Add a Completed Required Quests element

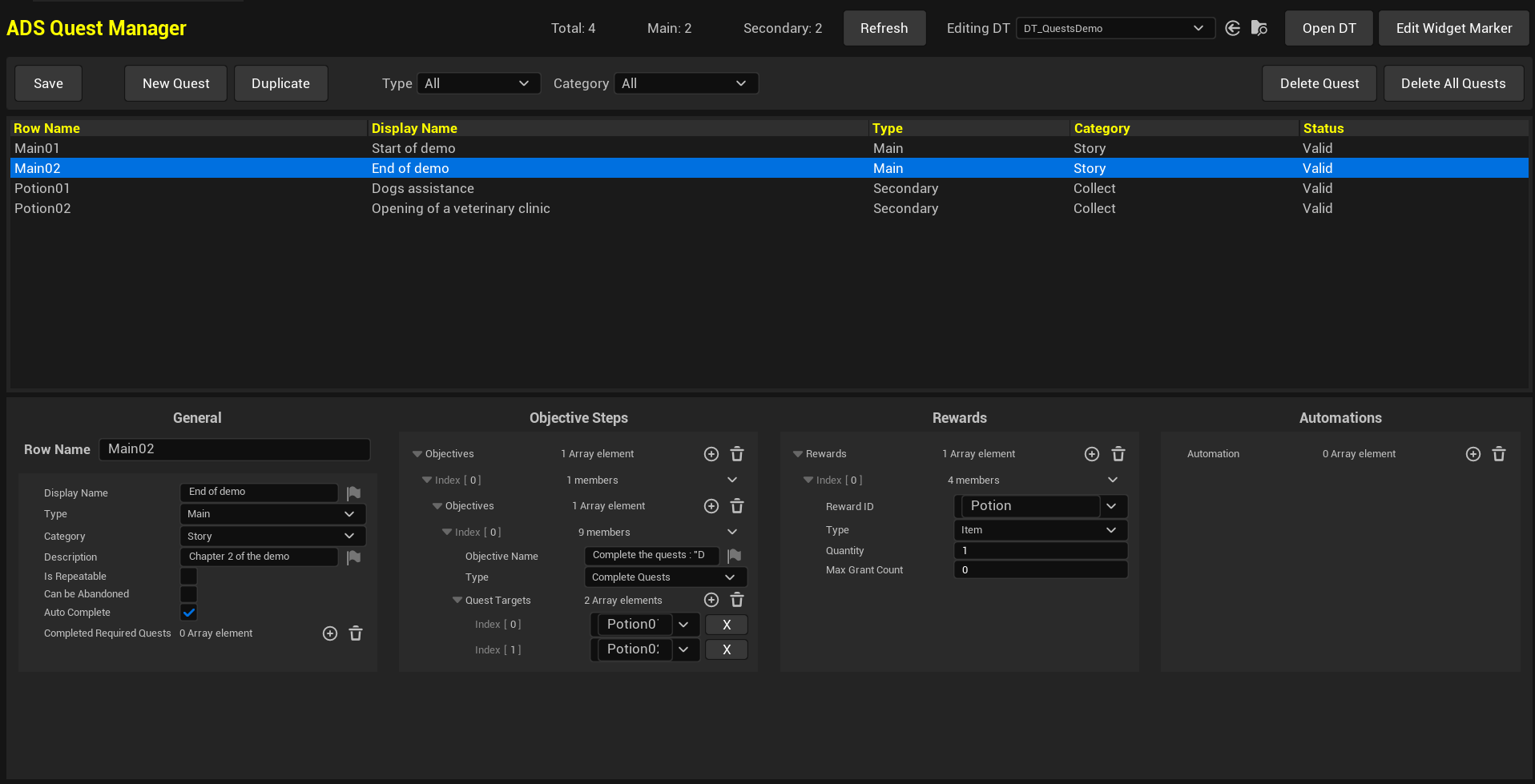(x=330, y=633)
